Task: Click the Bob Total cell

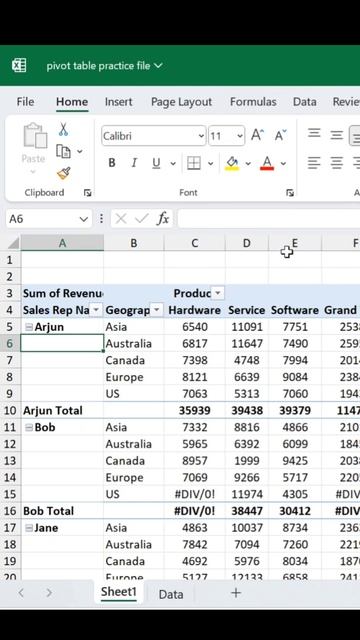Action: tap(62, 511)
